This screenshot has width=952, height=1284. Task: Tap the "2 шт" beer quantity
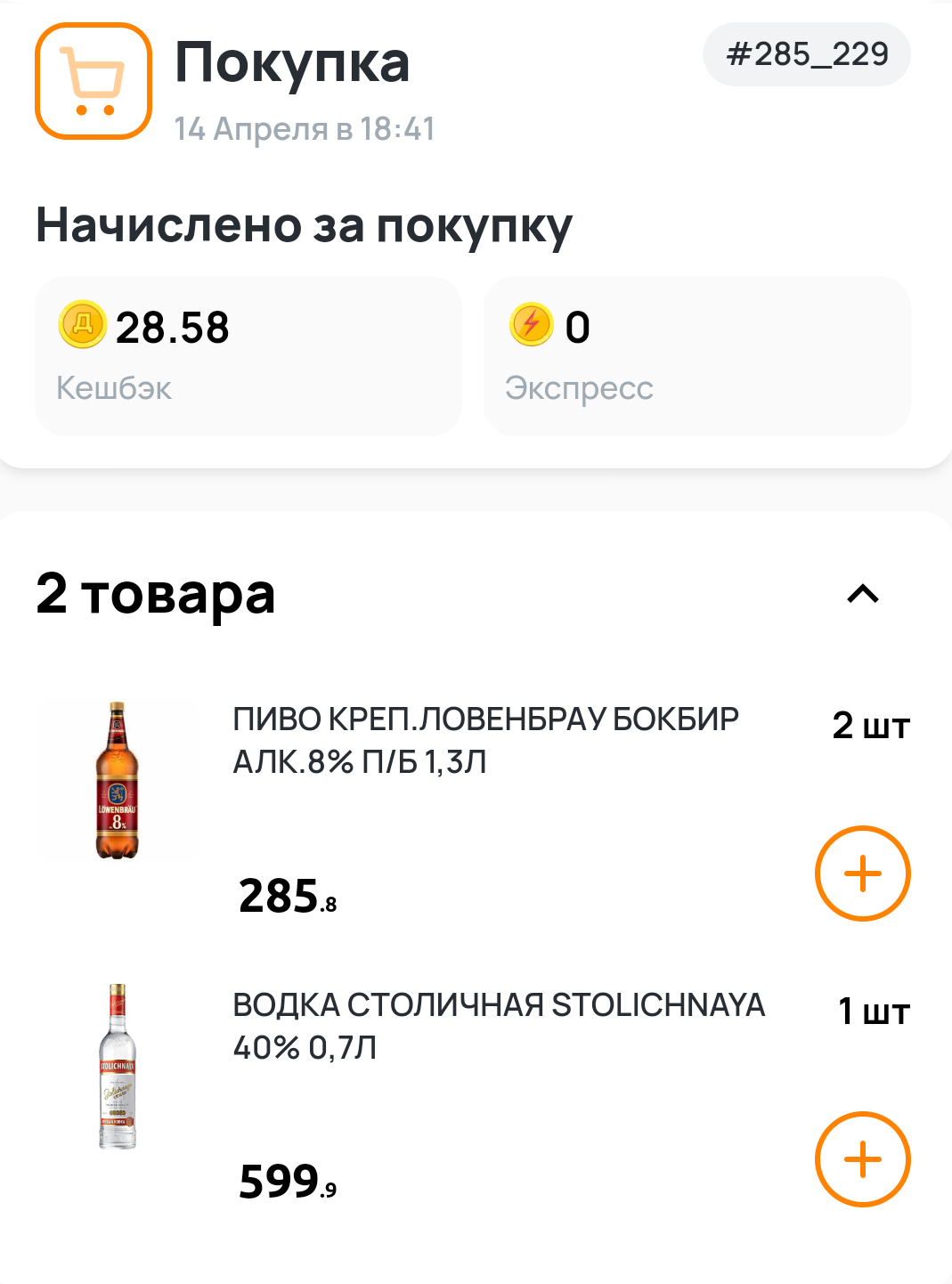871,727
